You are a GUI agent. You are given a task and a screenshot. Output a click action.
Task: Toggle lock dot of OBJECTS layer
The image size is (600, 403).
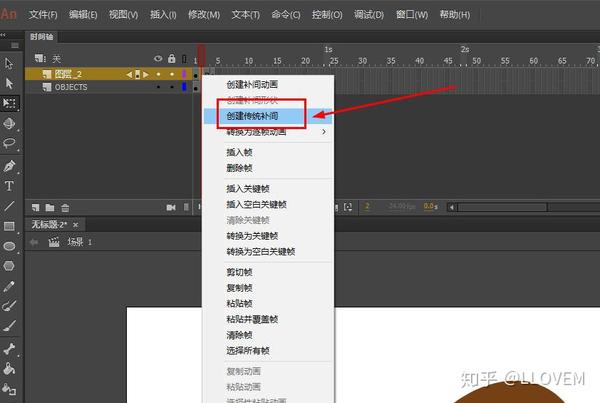[x=172, y=87]
